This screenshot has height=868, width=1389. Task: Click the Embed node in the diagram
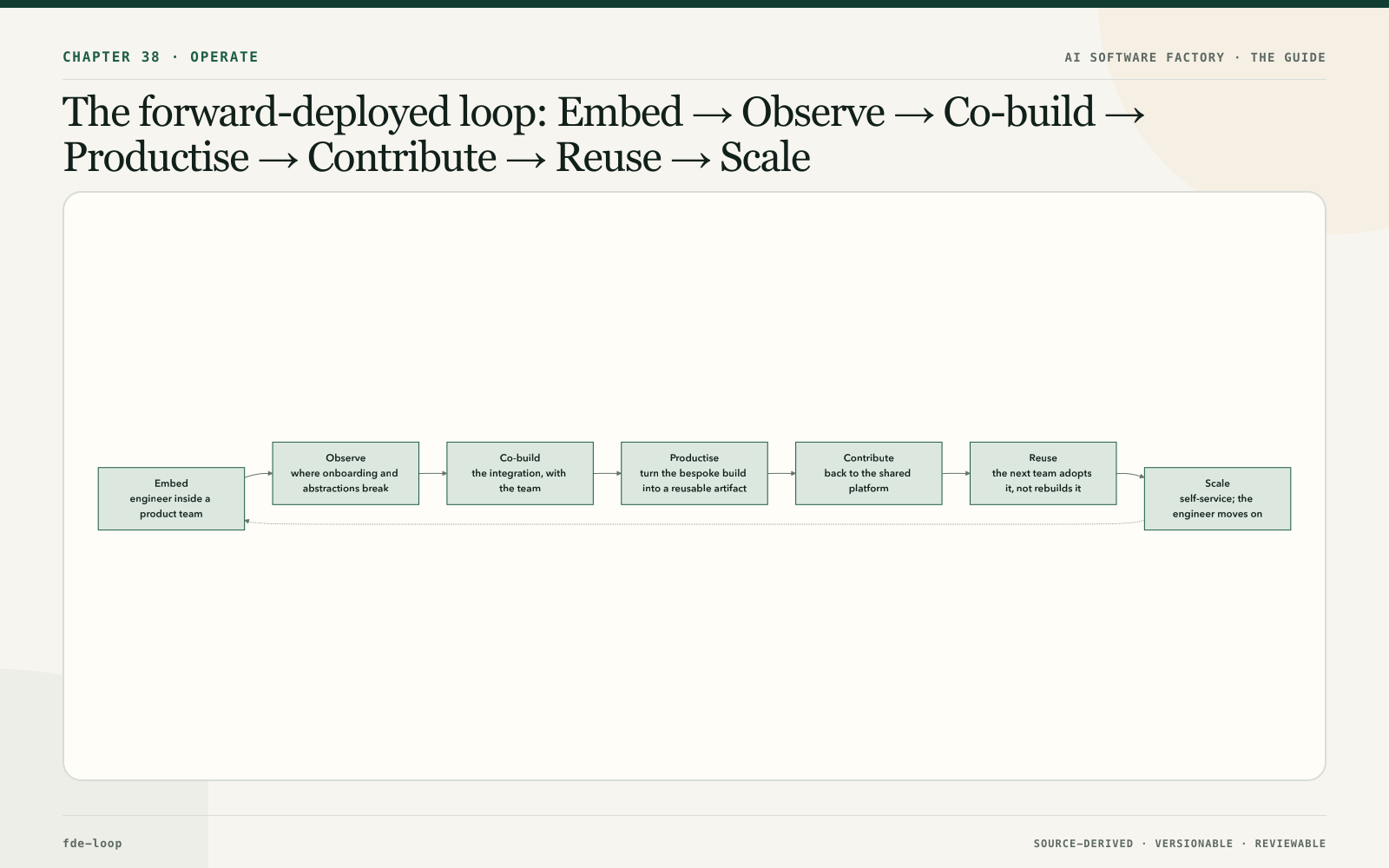point(171,498)
